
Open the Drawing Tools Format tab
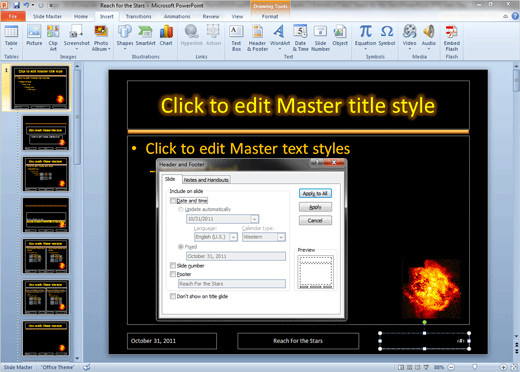tap(270, 16)
